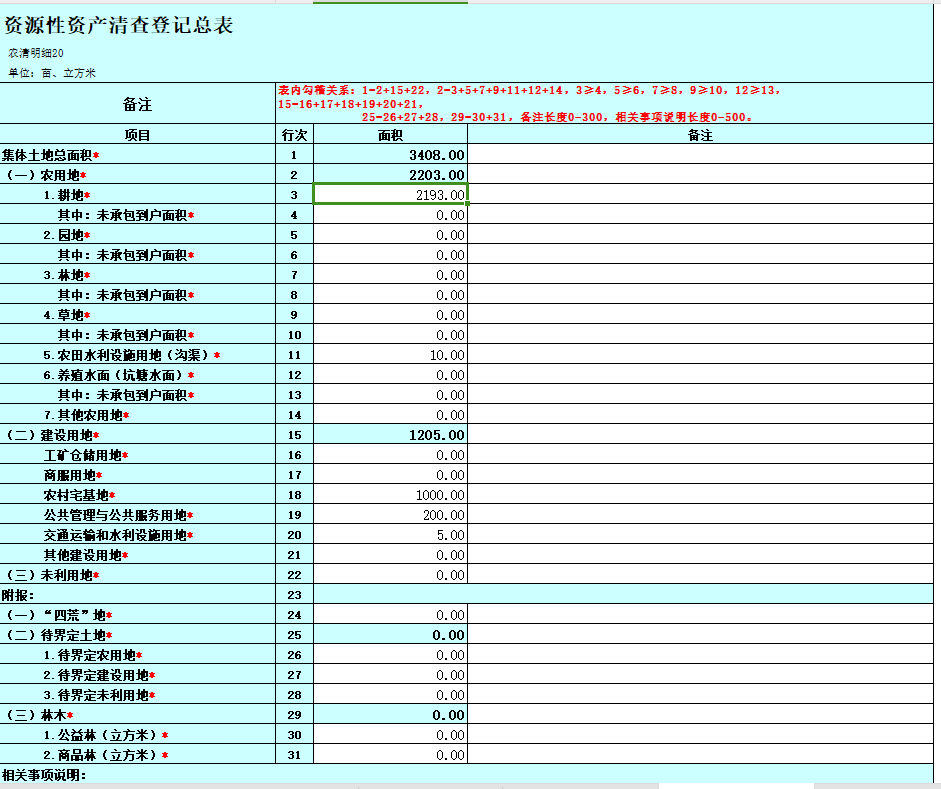Click the 面积 column header
941x789 pixels.
(x=390, y=134)
